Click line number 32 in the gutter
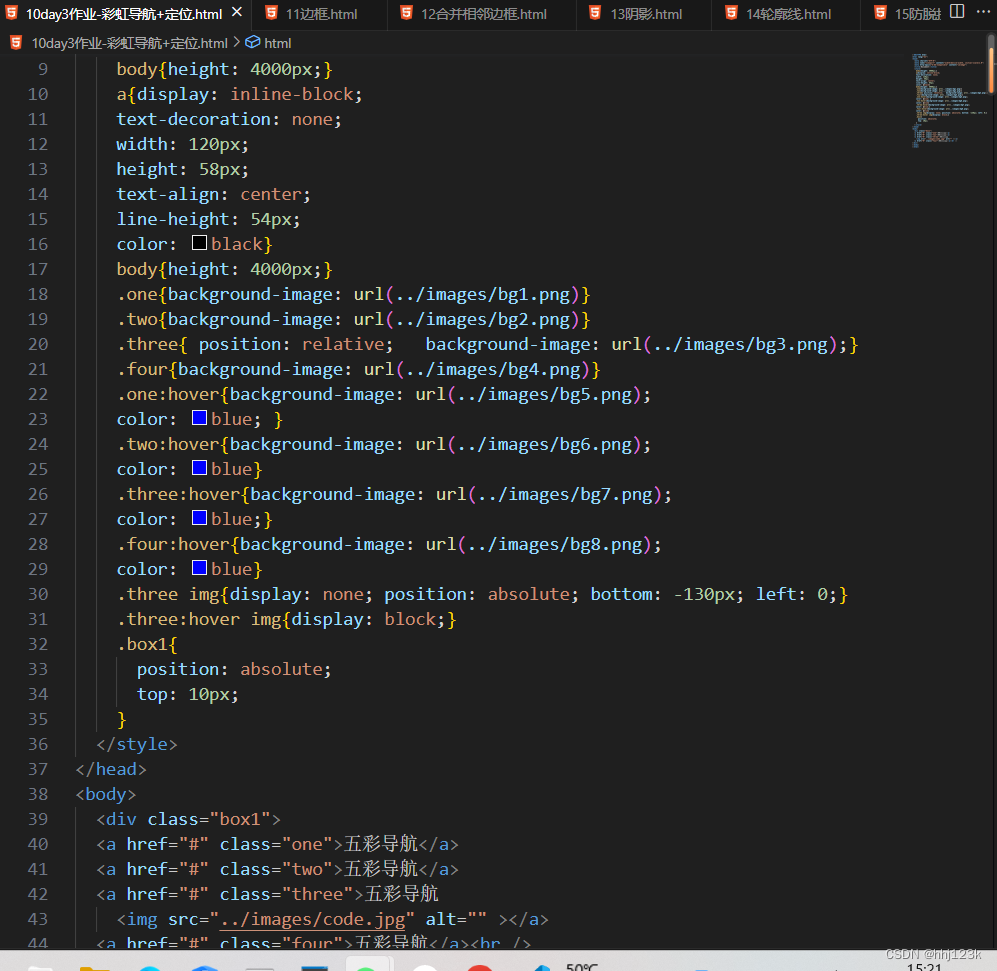997x971 pixels. tap(38, 644)
